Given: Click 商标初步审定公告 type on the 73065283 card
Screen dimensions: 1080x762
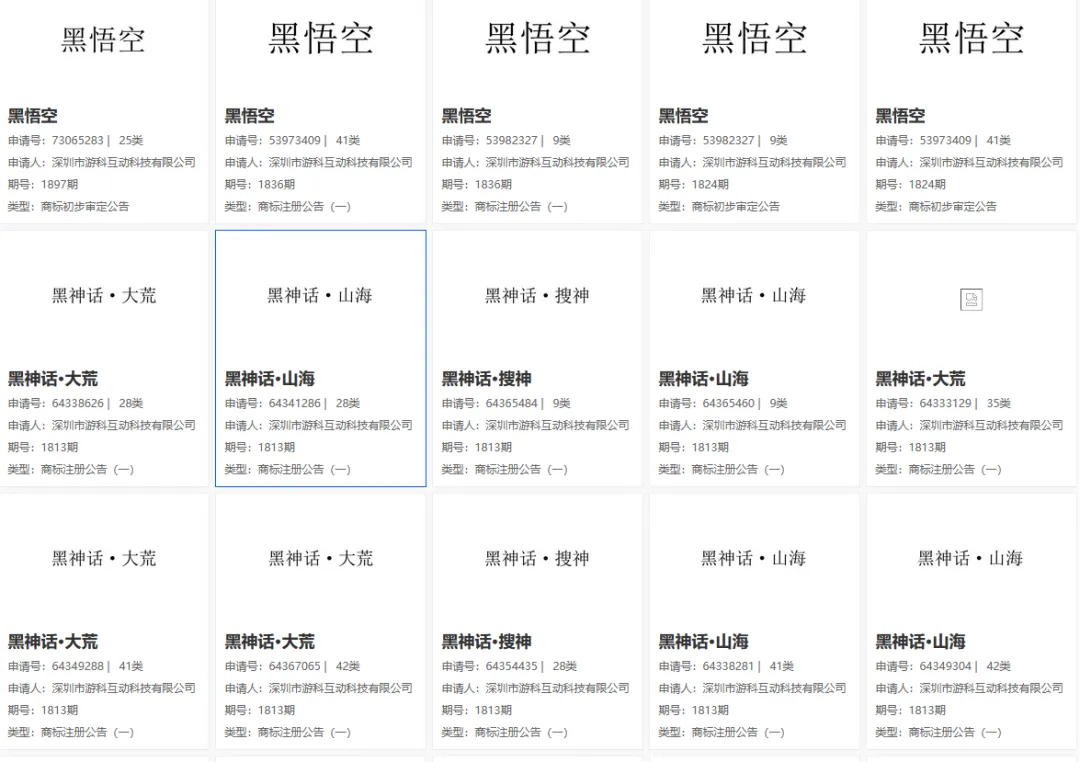Looking at the screenshot, I should coord(85,207).
